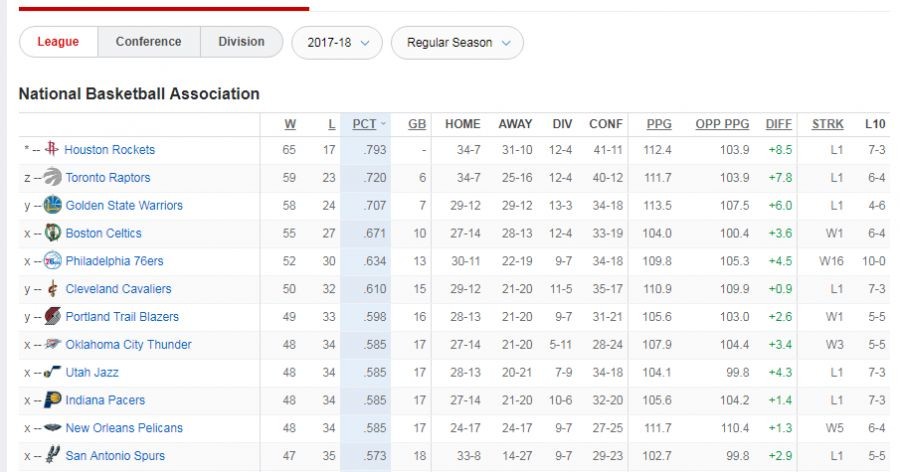Open the Oklahoma City Thunder team link
This screenshot has width=900, height=472.
(x=128, y=345)
